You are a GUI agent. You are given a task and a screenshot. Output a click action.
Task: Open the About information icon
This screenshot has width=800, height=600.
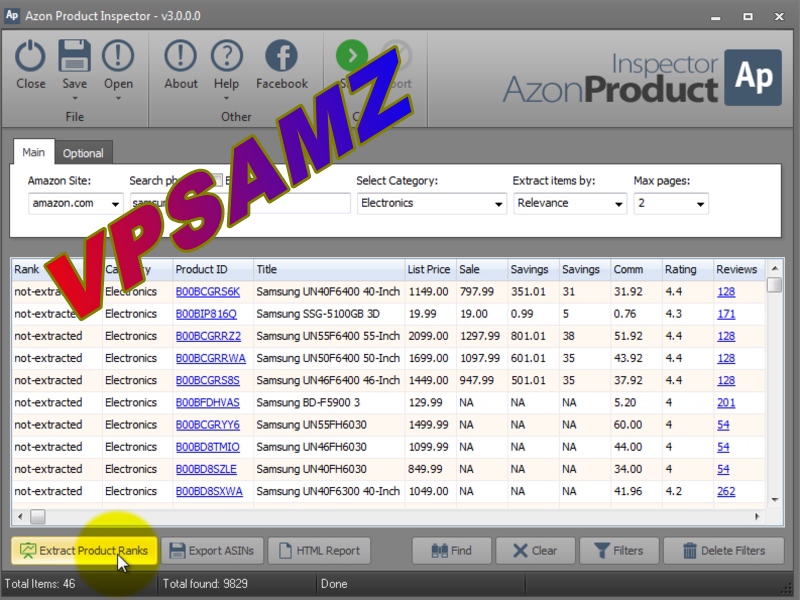[180, 56]
